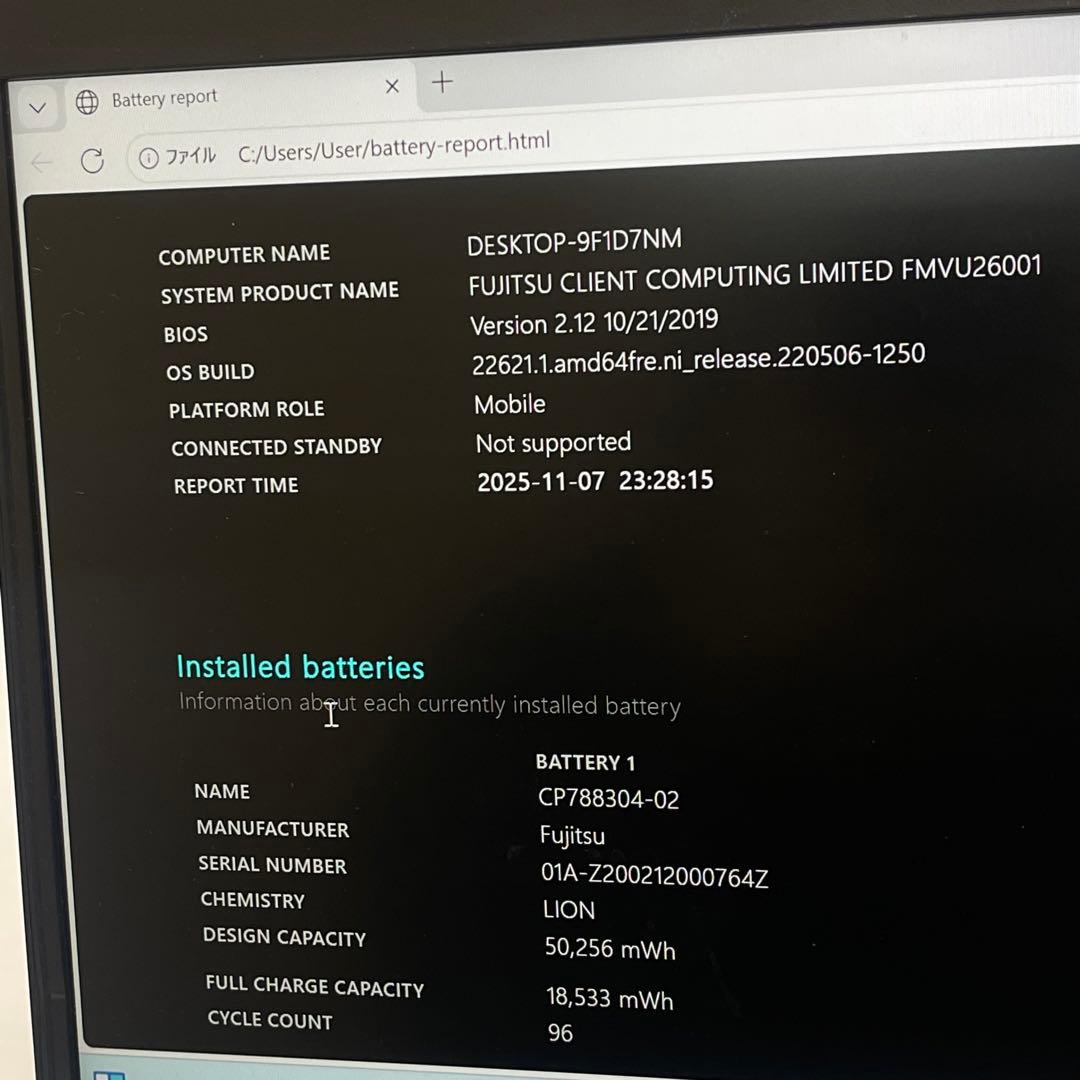Open the tab search chevron dropdown
The height and width of the screenshot is (1080, 1080).
[38, 108]
